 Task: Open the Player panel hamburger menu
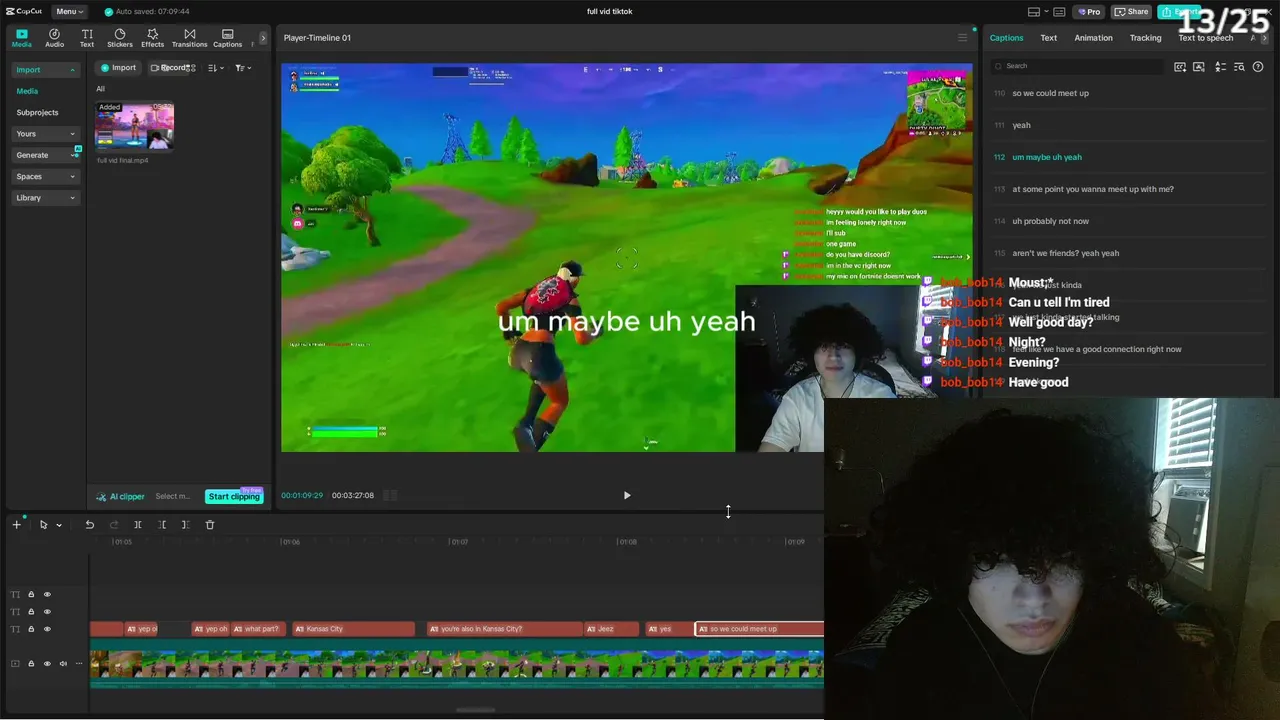(962, 38)
